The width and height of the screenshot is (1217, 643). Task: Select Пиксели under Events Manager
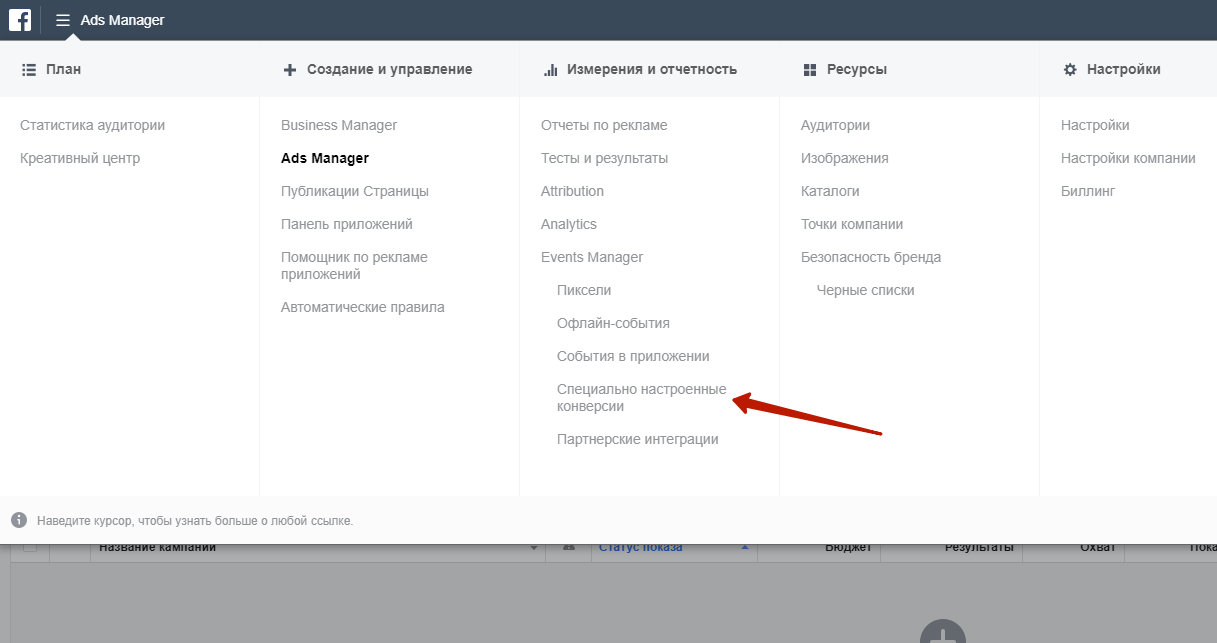(x=584, y=290)
